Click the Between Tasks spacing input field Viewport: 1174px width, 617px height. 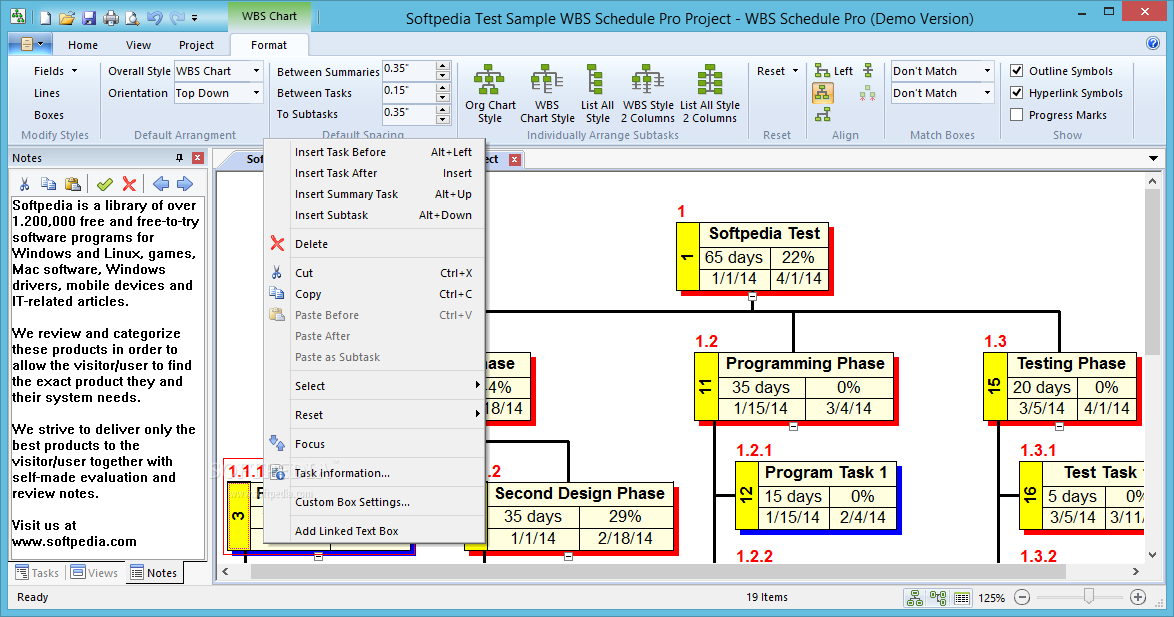(x=409, y=92)
